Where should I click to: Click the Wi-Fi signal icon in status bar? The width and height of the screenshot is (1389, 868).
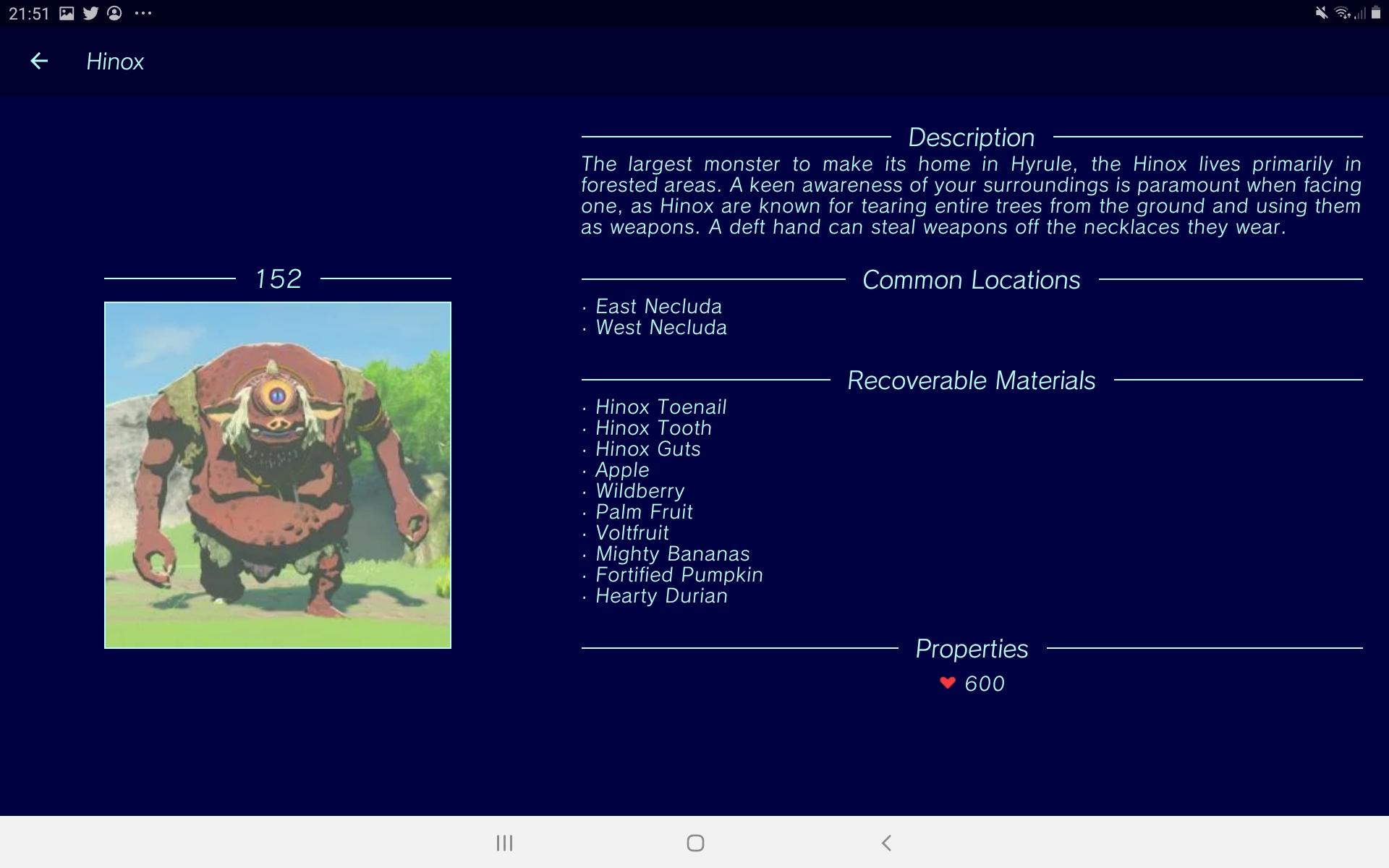pos(1341,12)
